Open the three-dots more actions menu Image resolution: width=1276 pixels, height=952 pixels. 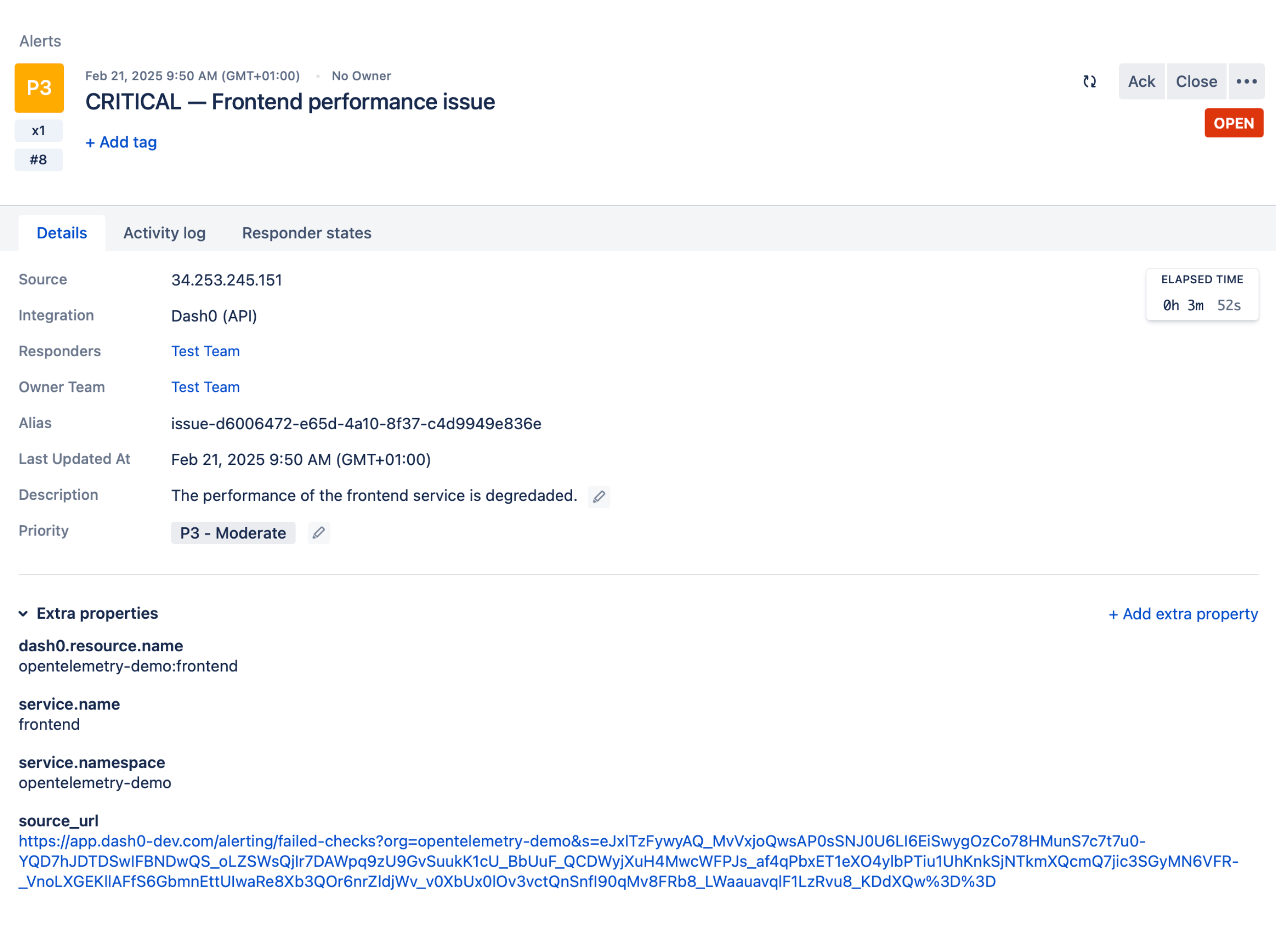(1246, 82)
